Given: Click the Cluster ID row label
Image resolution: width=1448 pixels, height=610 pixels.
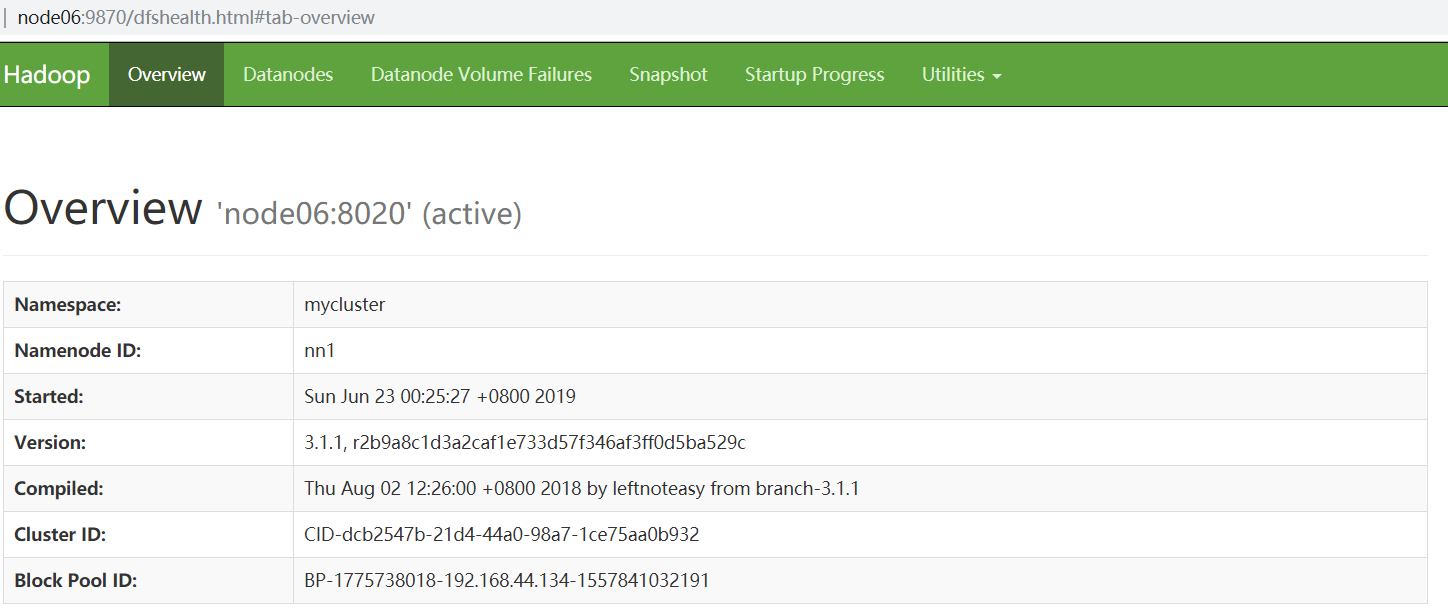Looking at the screenshot, I should point(60,535).
